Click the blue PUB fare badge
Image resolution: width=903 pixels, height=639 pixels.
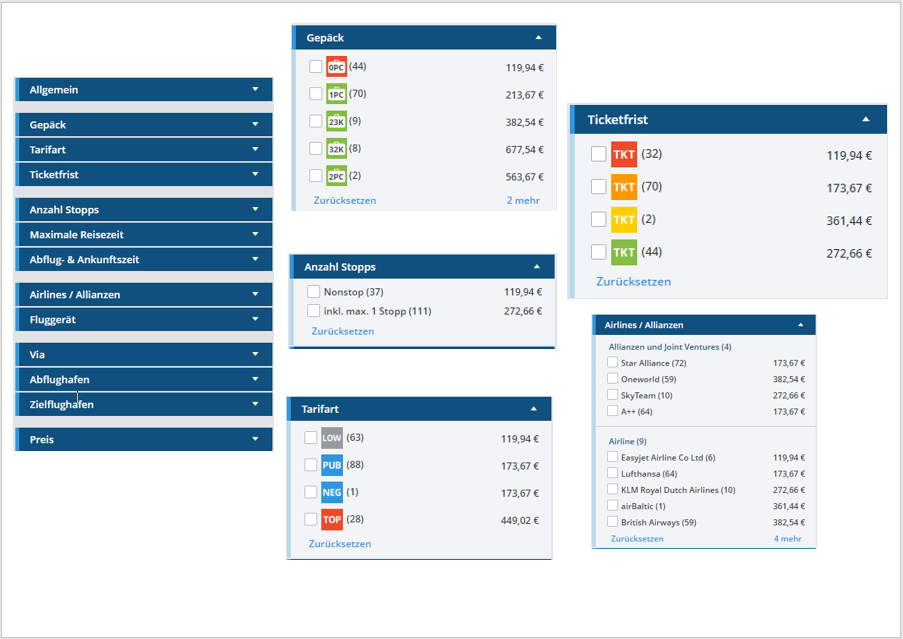pyautogui.click(x=332, y=465)
